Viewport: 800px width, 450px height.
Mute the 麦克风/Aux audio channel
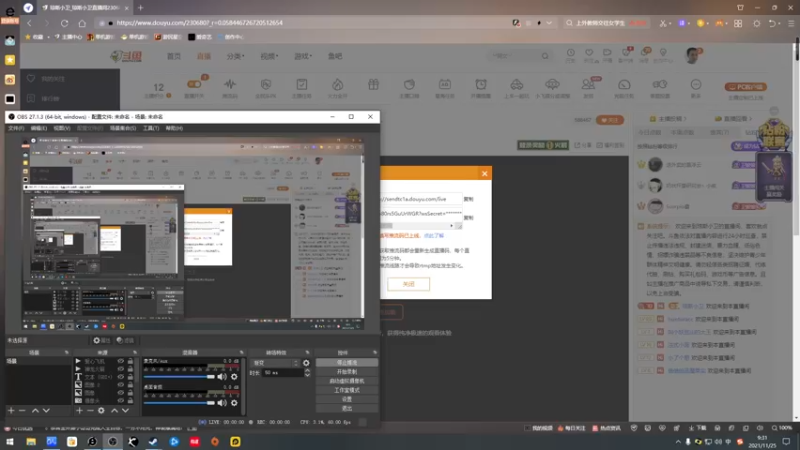click(222, 377)
